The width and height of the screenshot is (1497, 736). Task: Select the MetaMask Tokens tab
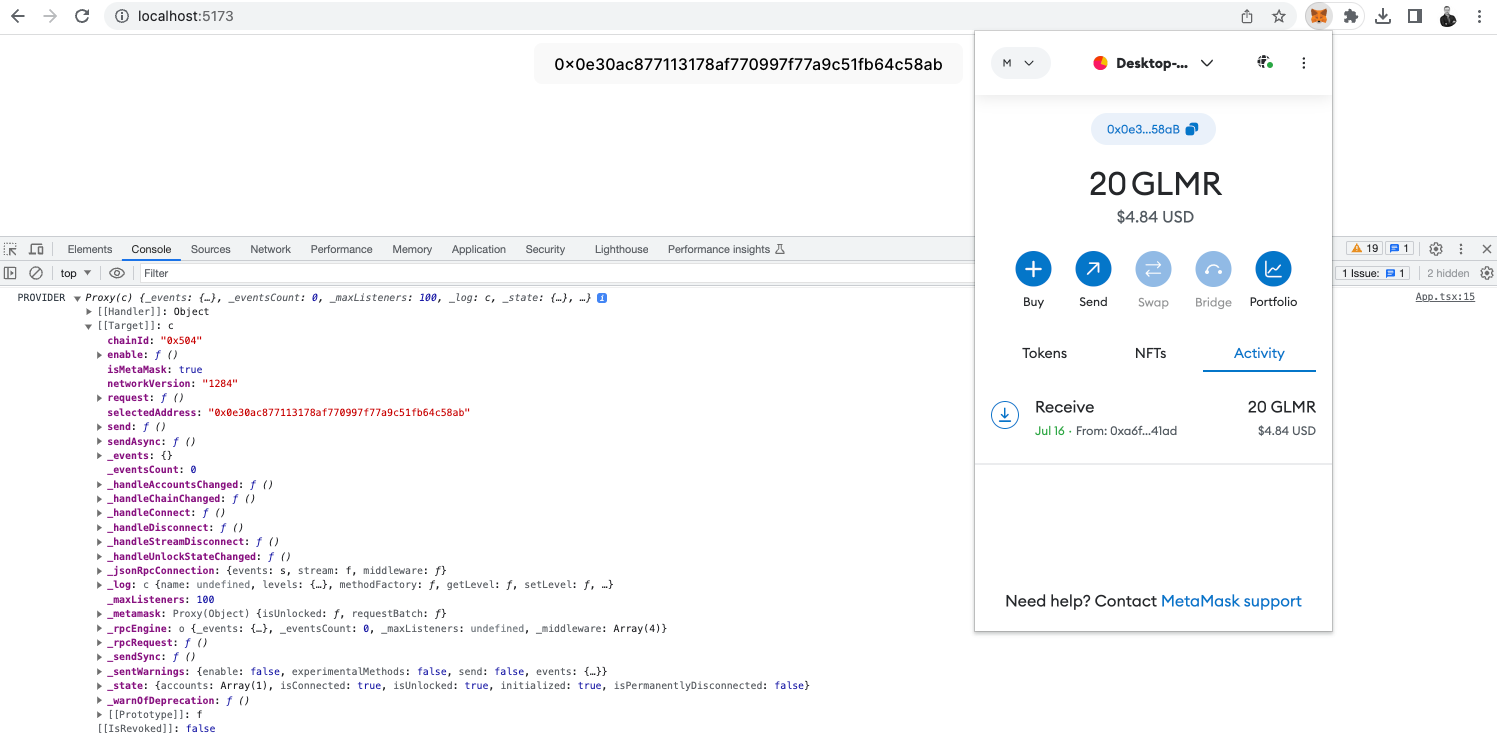coord(1044,353)
